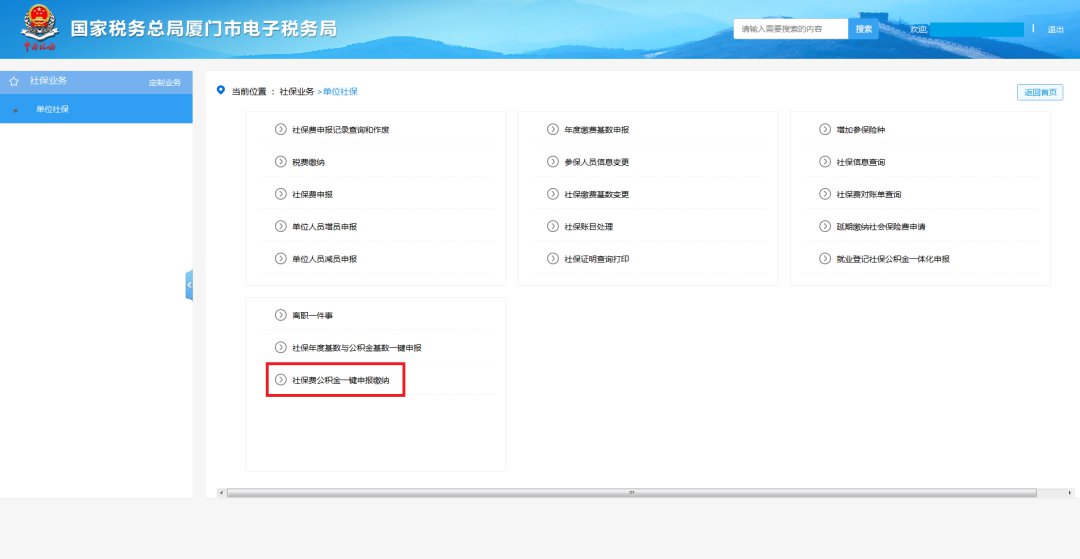Open the 社保业务 sidebar section

pos(49,81)
